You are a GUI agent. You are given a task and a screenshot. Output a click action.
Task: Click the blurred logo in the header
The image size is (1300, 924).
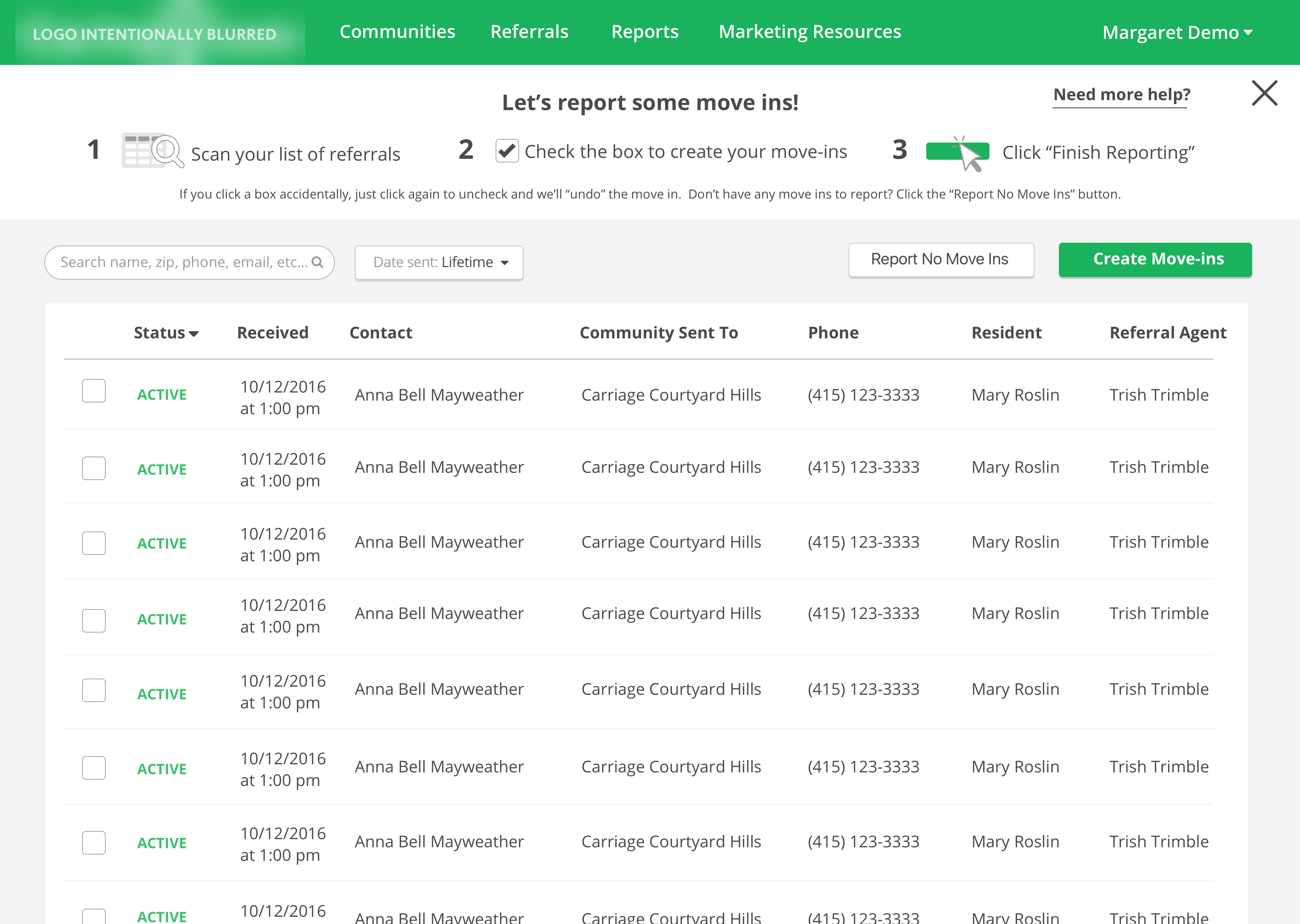pyautogui.click(x=155, y=34)
